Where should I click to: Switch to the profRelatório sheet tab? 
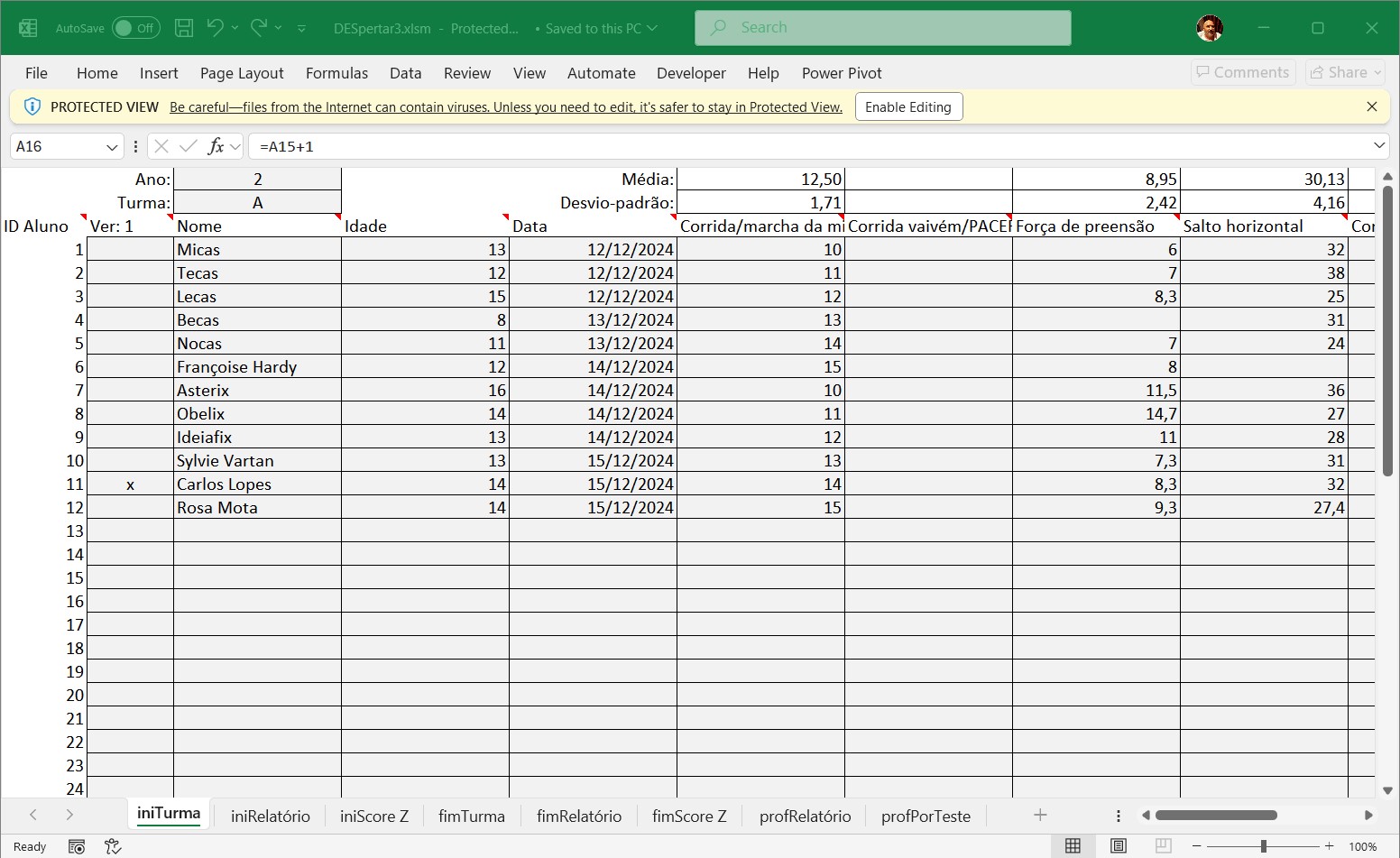tap(806, 816)
